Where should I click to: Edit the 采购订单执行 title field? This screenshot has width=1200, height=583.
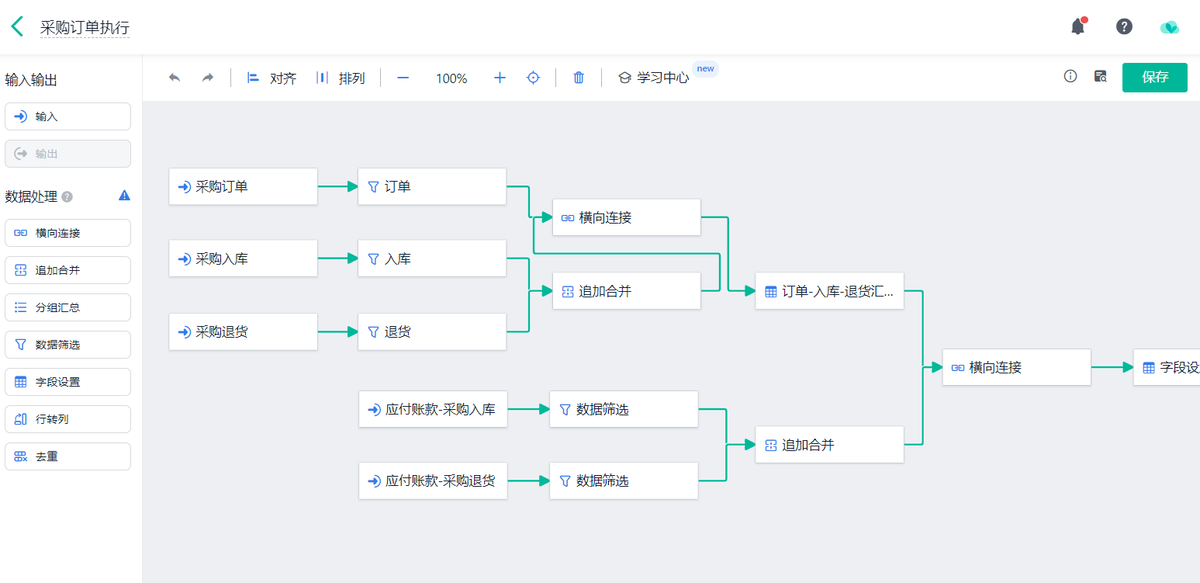pyautogui.click(x=85, y=28)
